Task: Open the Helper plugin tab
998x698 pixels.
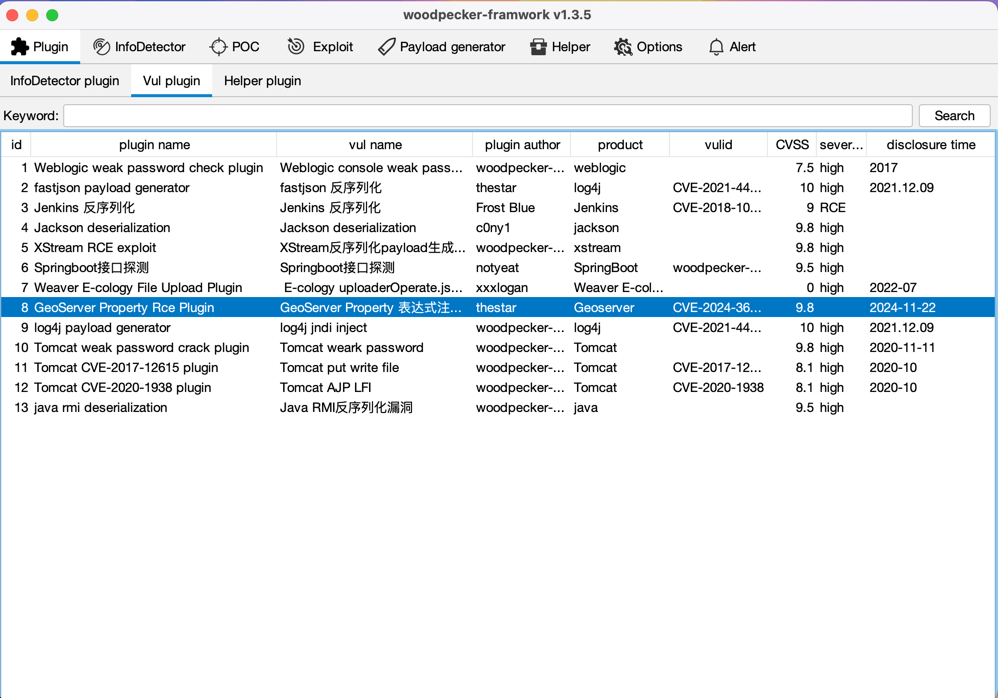Action: pos(262,81)
